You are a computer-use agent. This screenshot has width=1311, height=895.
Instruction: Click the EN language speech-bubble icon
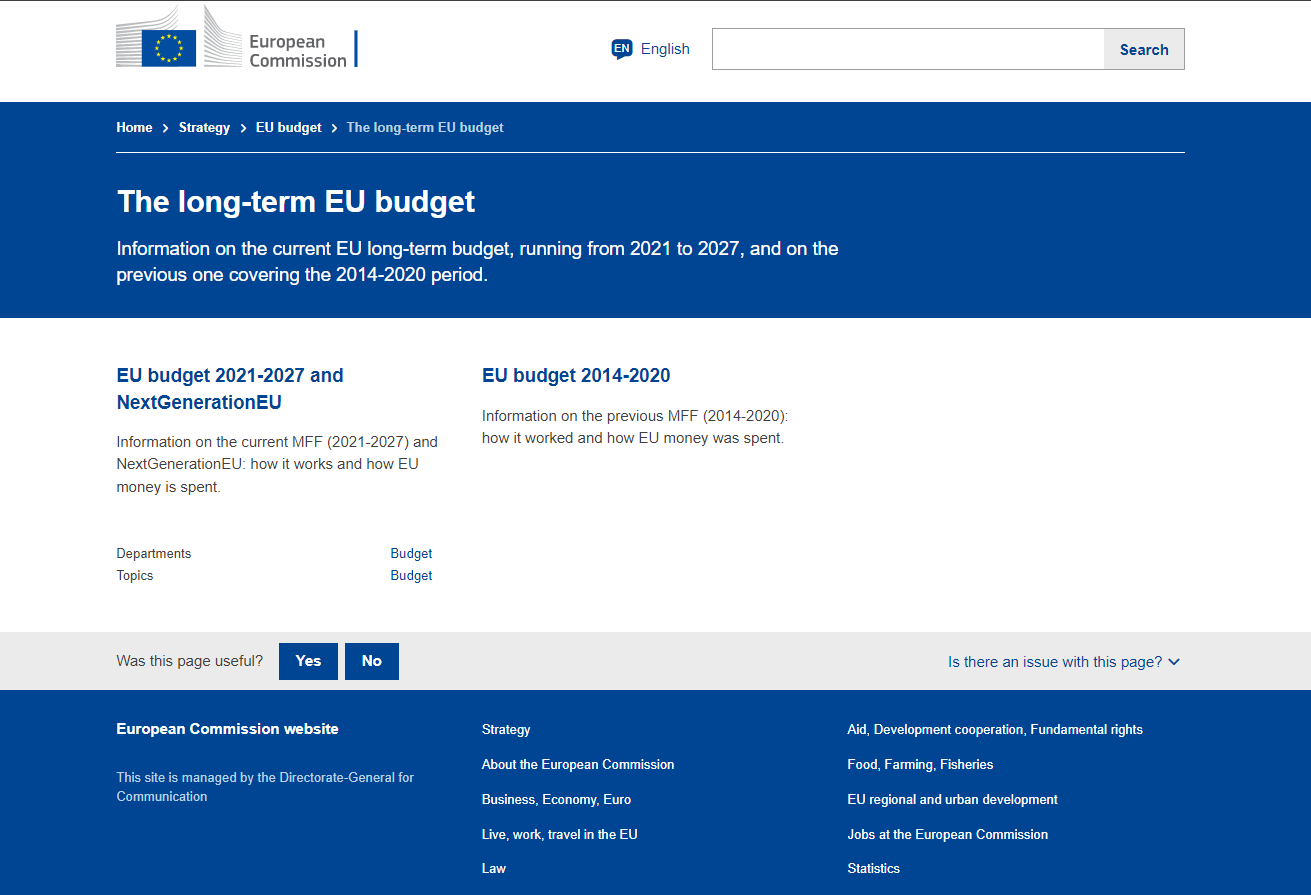[622, 49]
